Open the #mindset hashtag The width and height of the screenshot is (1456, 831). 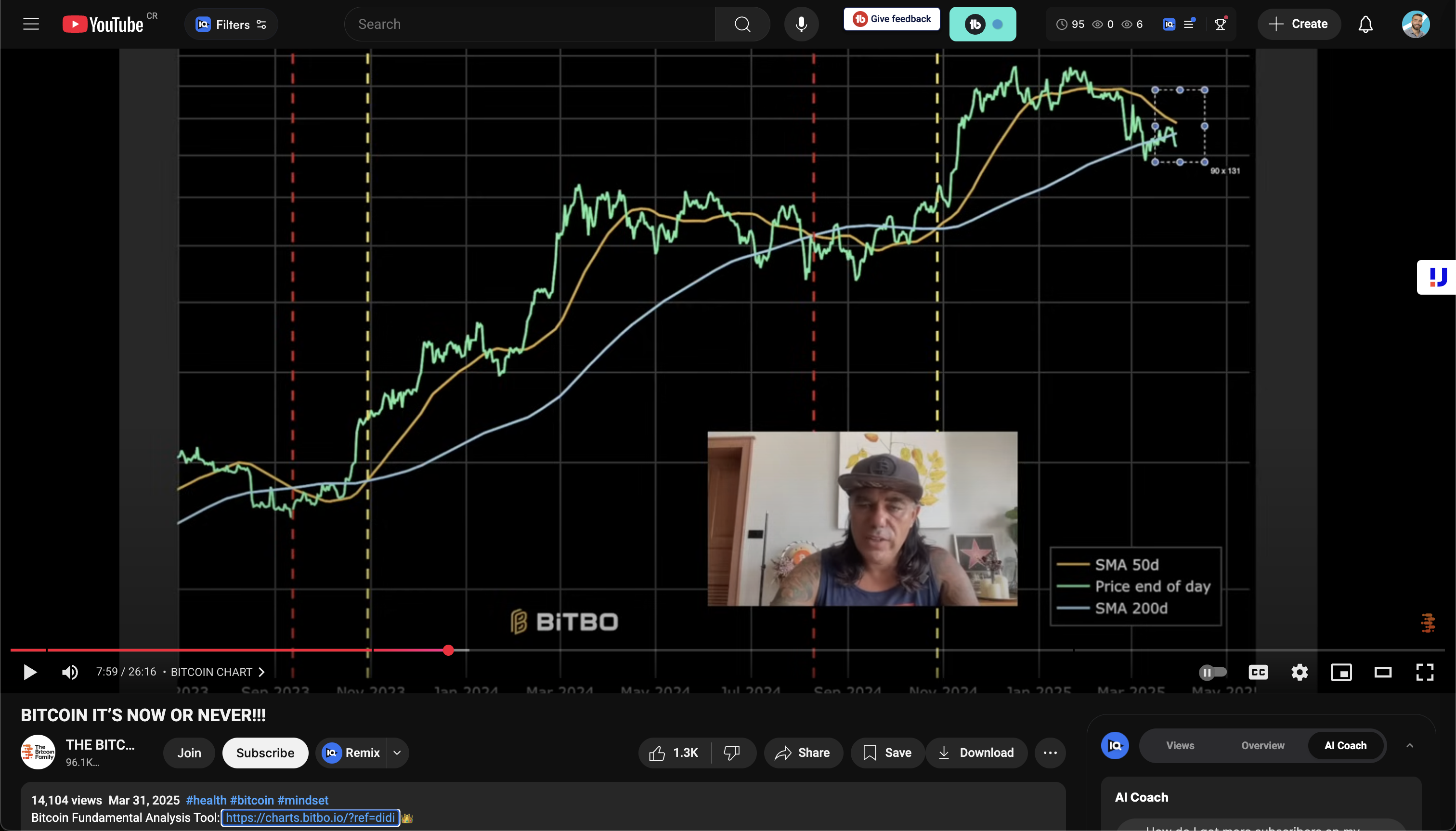click(302, 800)
